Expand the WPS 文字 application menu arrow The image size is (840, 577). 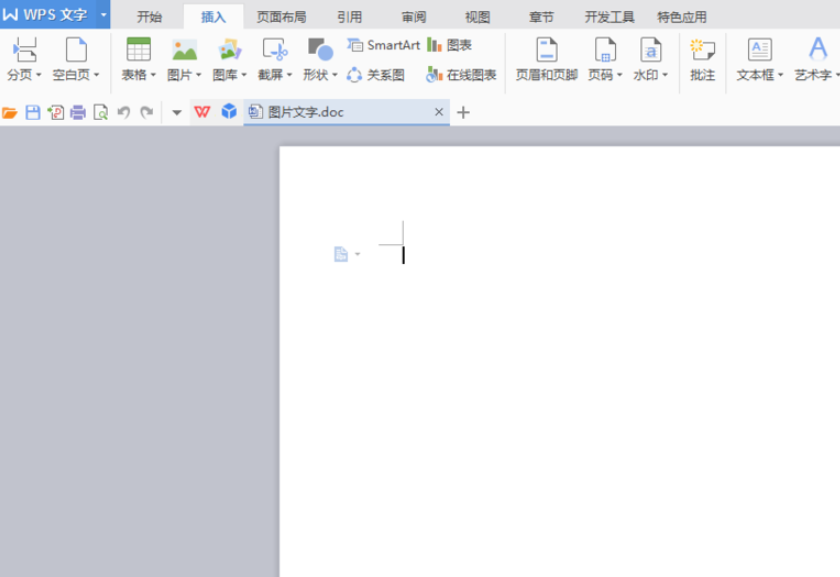tap(103, 14)
